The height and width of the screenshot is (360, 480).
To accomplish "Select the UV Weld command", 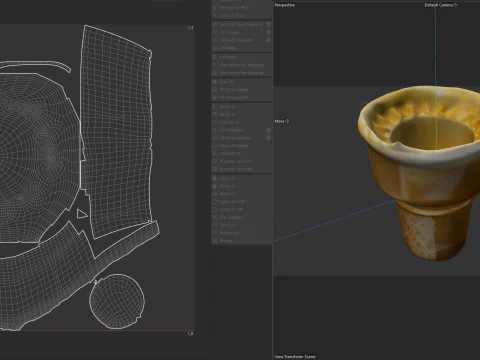I will (241, 48).
